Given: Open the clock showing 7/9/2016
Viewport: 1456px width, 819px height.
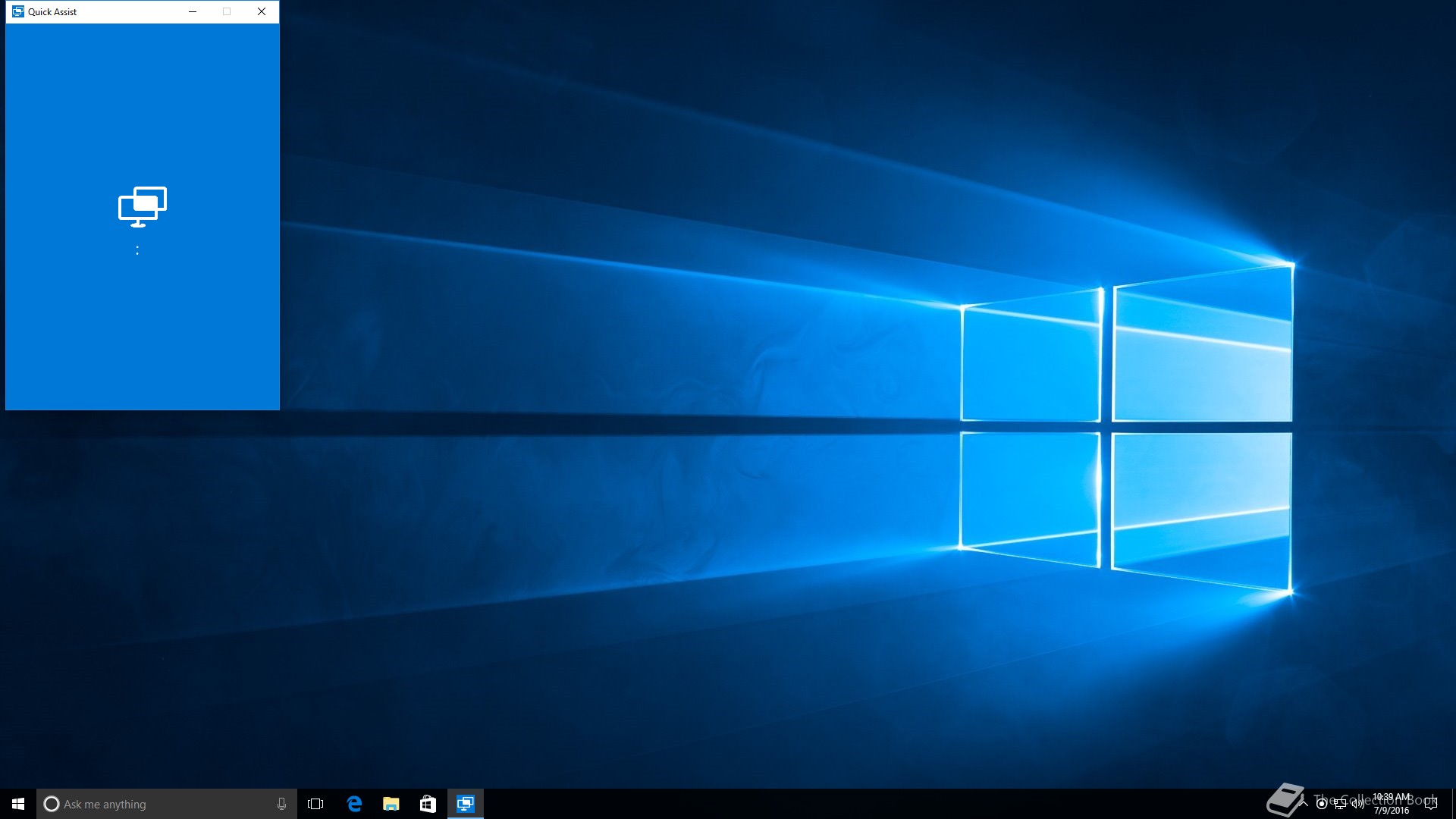Looking at the screenshot, I should click(1392, 804).
